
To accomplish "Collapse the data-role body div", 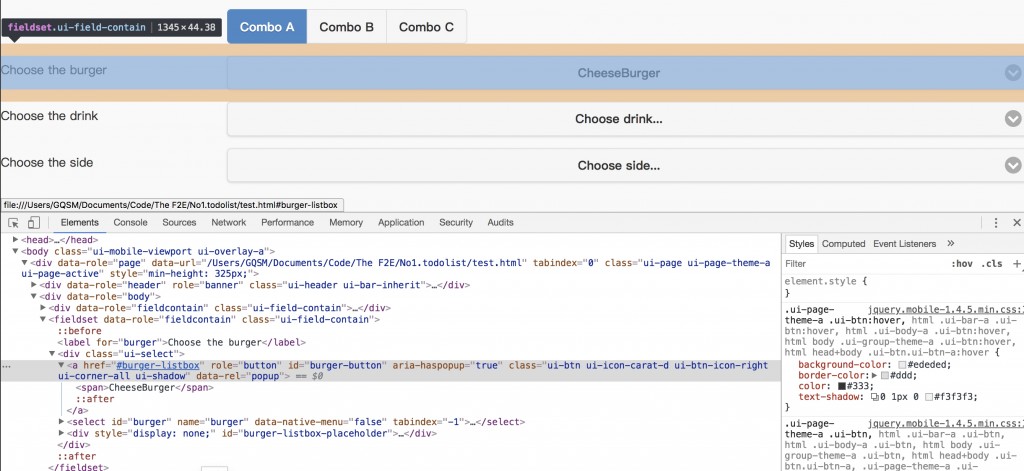I will coord(34,297).
